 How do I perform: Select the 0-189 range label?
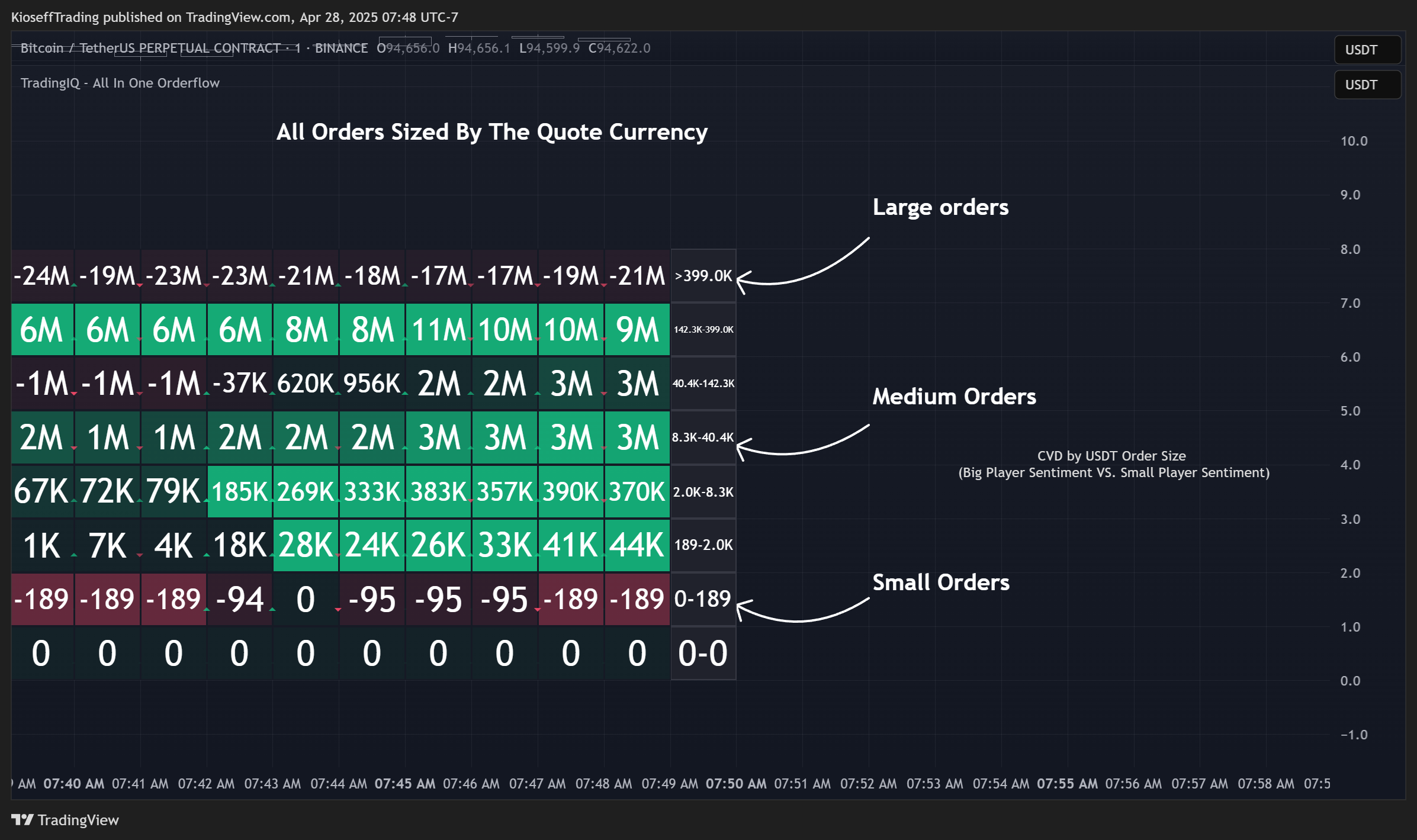pos(703,599)
